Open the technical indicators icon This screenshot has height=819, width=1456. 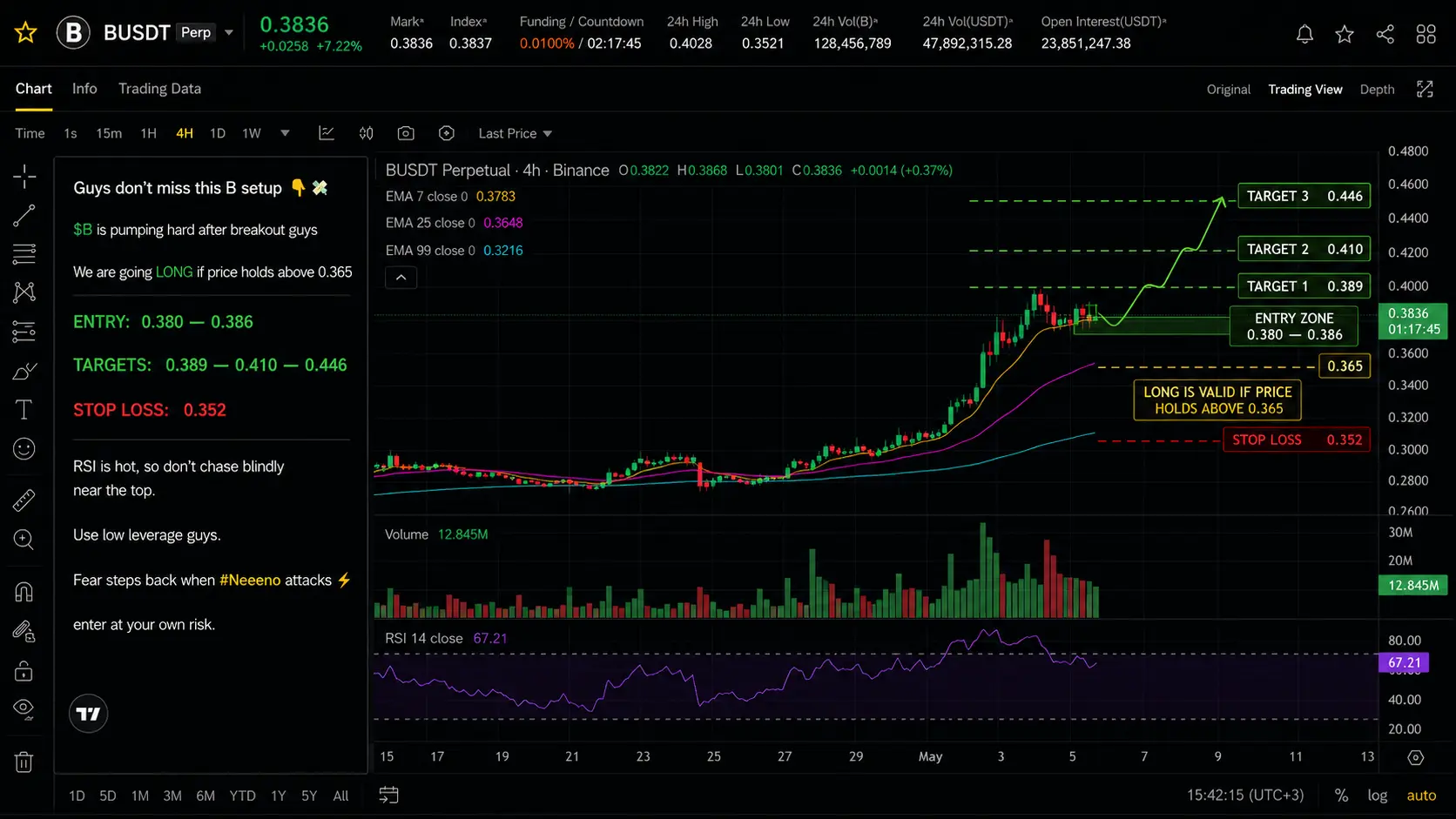point(327,133)
